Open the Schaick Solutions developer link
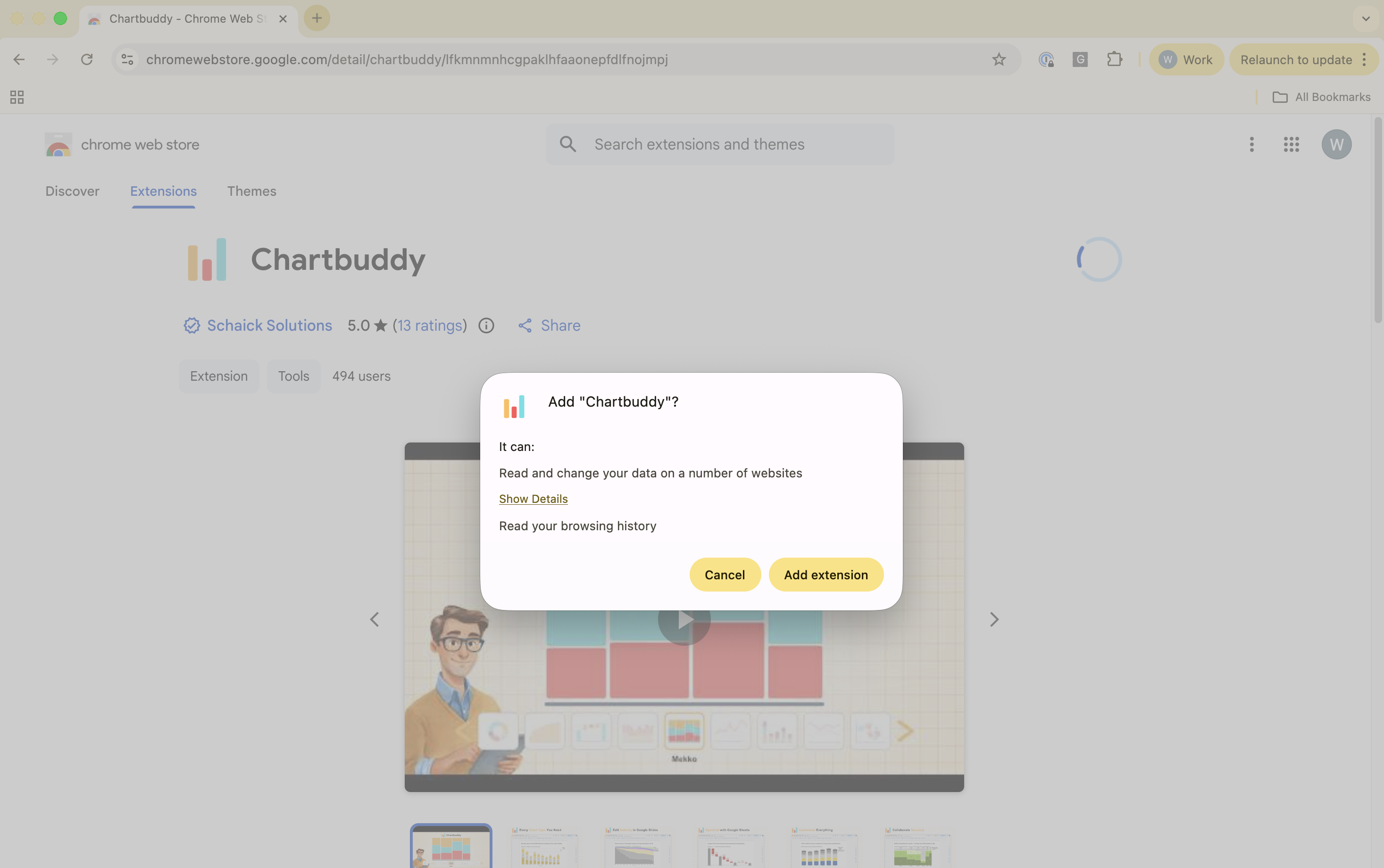Image resolution: width=1384 pixels, height=868 pixels. tap(269, 325)
